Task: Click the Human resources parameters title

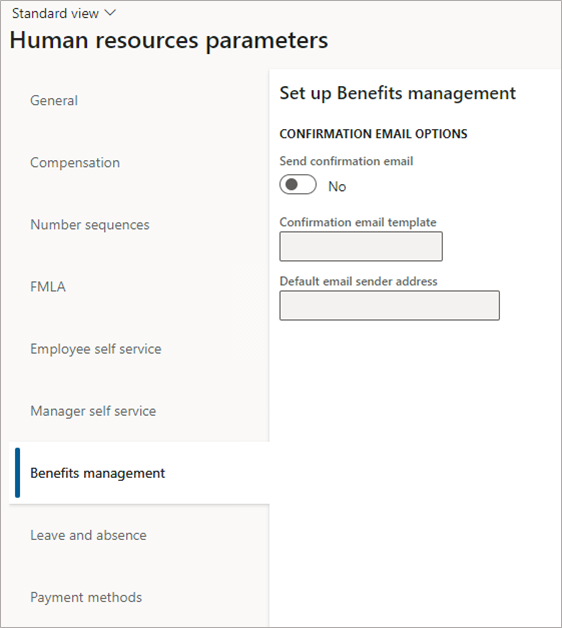Action: point(169,41)
